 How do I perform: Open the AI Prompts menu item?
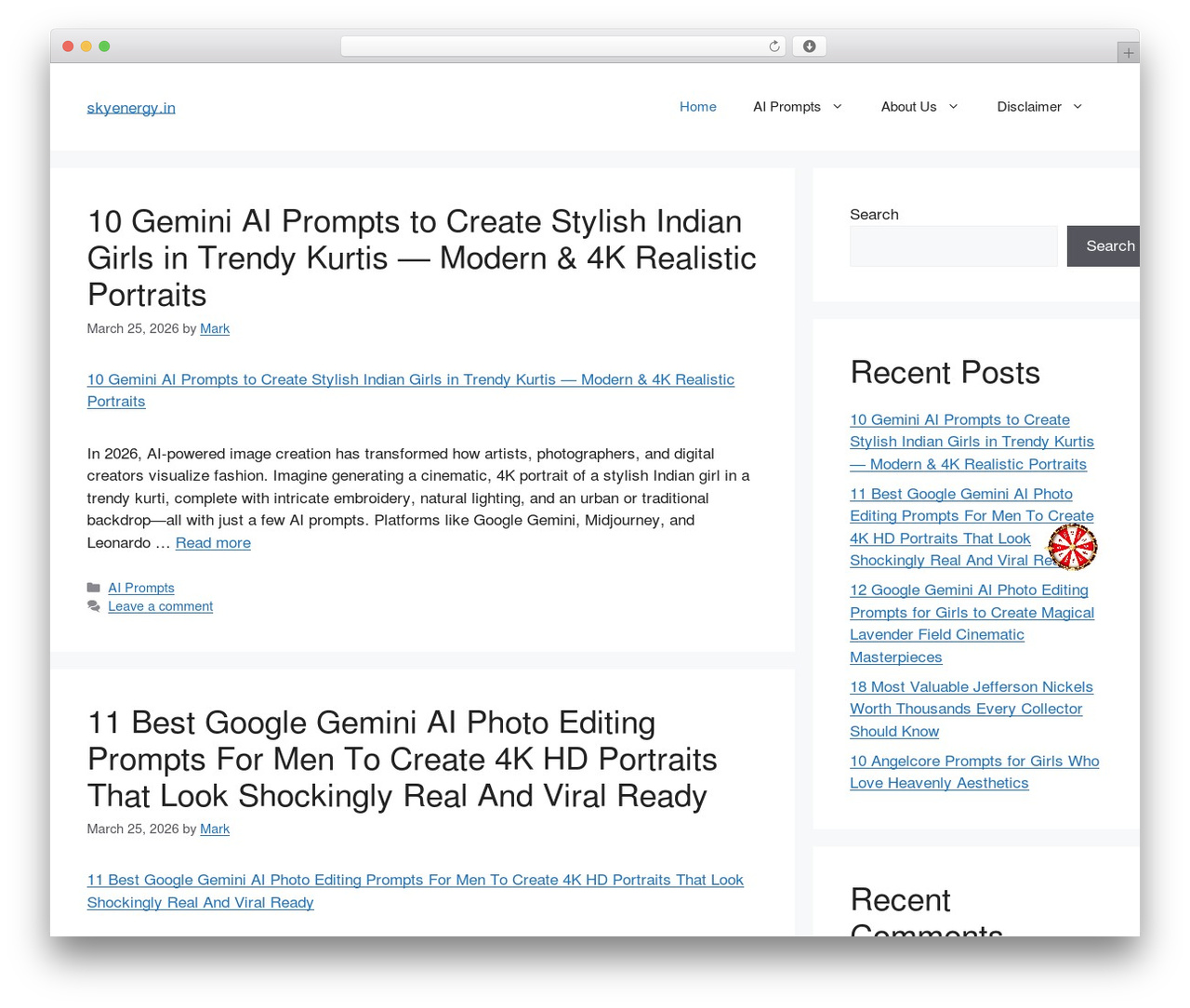click(787, 107)
